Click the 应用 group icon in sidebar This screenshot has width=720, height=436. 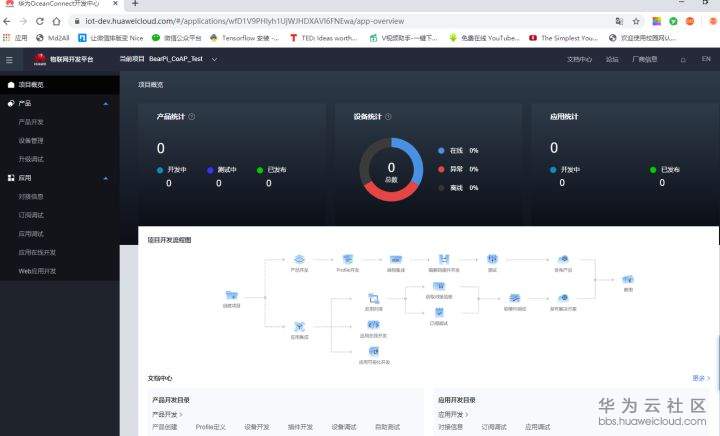(11, 178)
